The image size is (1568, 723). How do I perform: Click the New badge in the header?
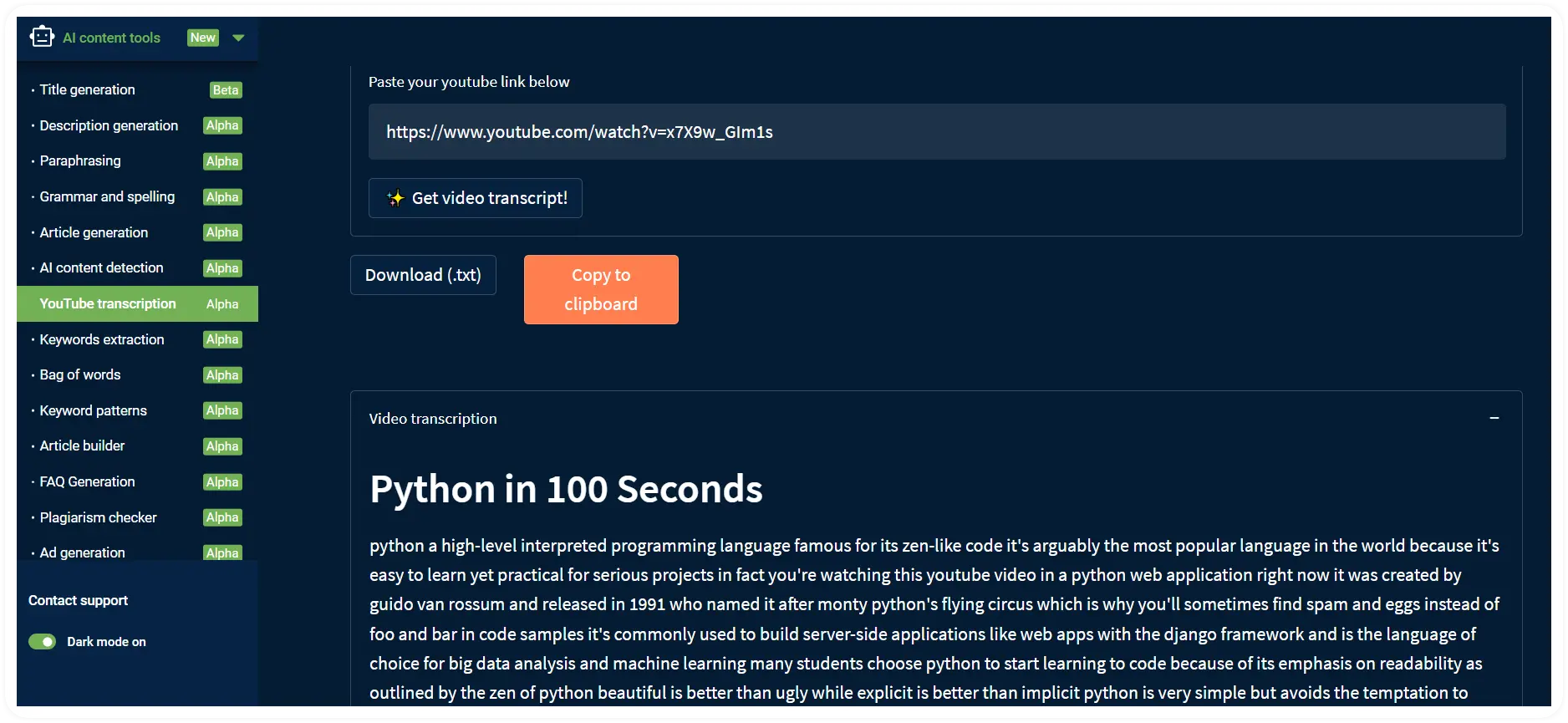(x=203, y=38)
